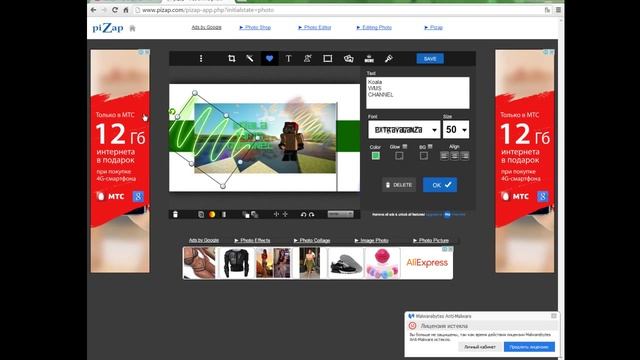Select the Crop tool

point(231,59)
